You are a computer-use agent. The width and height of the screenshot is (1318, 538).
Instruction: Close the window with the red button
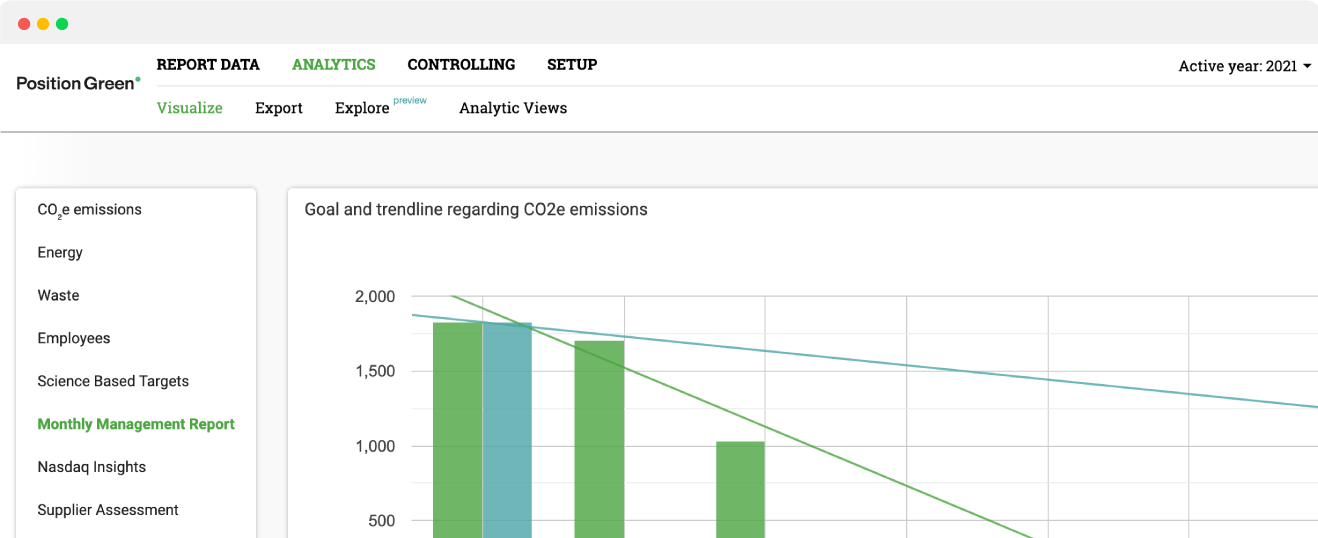(x=24, y=24)
